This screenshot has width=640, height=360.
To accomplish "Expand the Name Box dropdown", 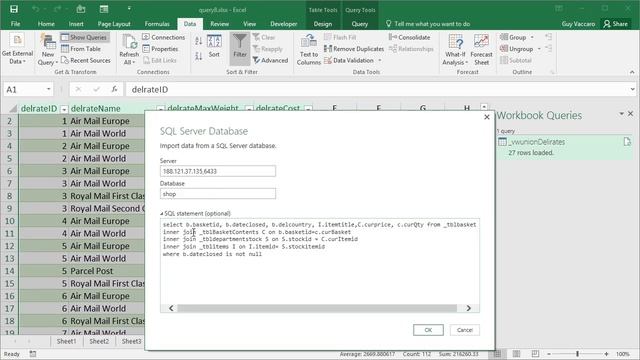I will [x=49, y=89].
